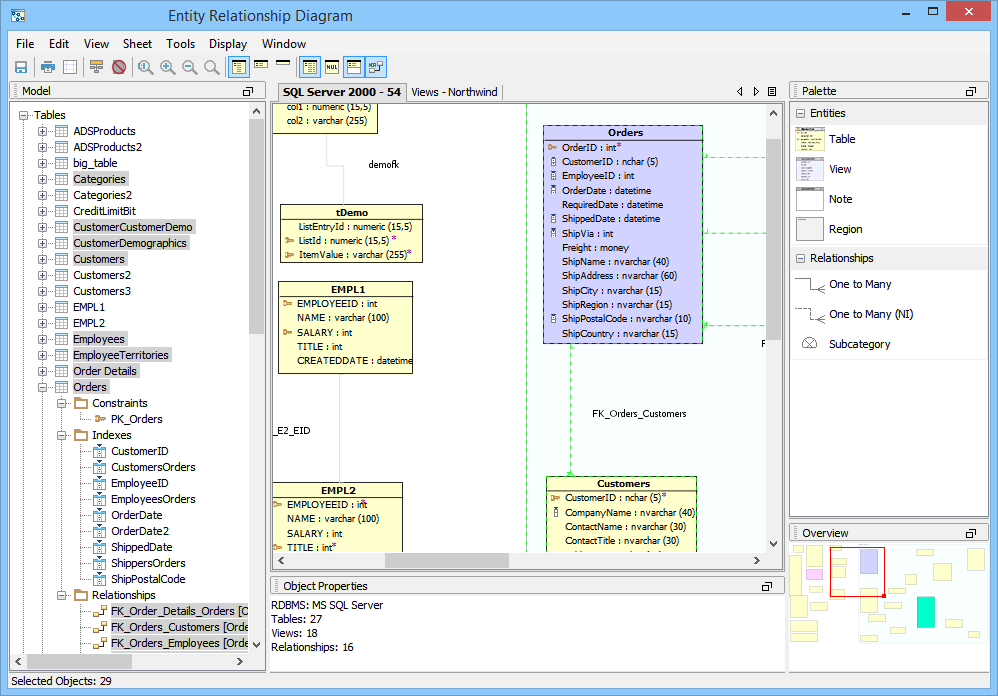Image resolution: width=998 pixels, height=696 pixels.
Task: Click the Save diagram toolbar icon
Action: click(x=21, y=67)
